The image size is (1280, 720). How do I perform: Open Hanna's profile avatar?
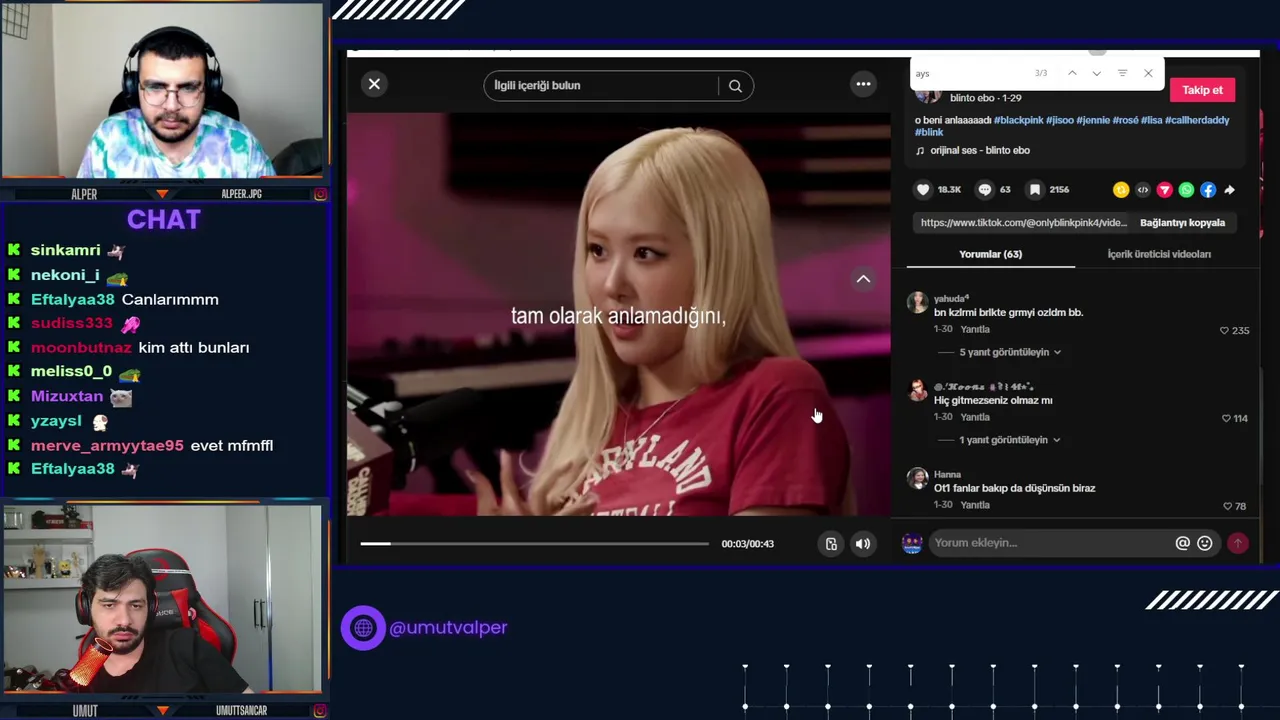pyautogui.click(x=917, y=478)
